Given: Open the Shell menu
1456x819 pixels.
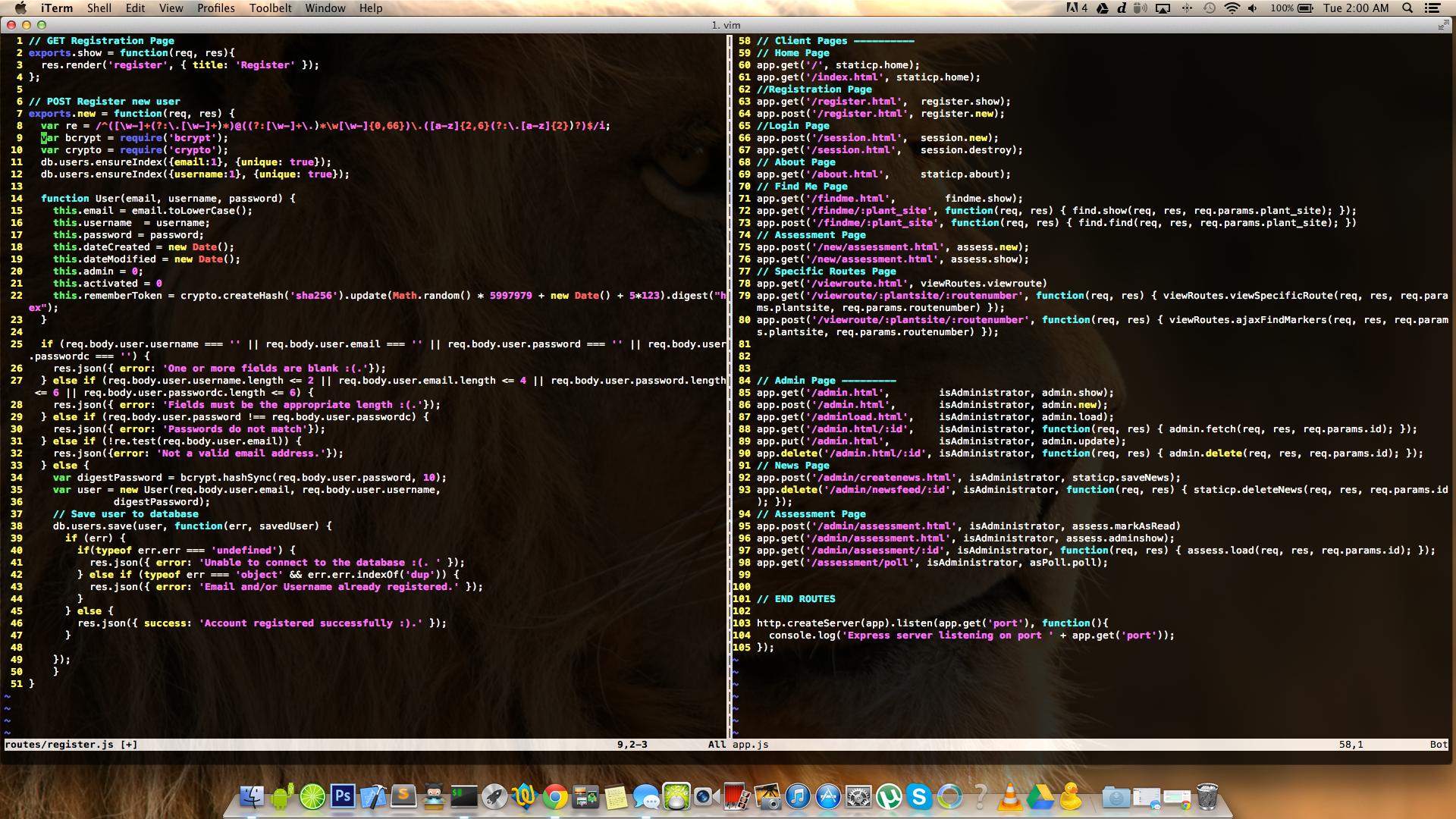Looking at the screenshot, I should point(99,8).
